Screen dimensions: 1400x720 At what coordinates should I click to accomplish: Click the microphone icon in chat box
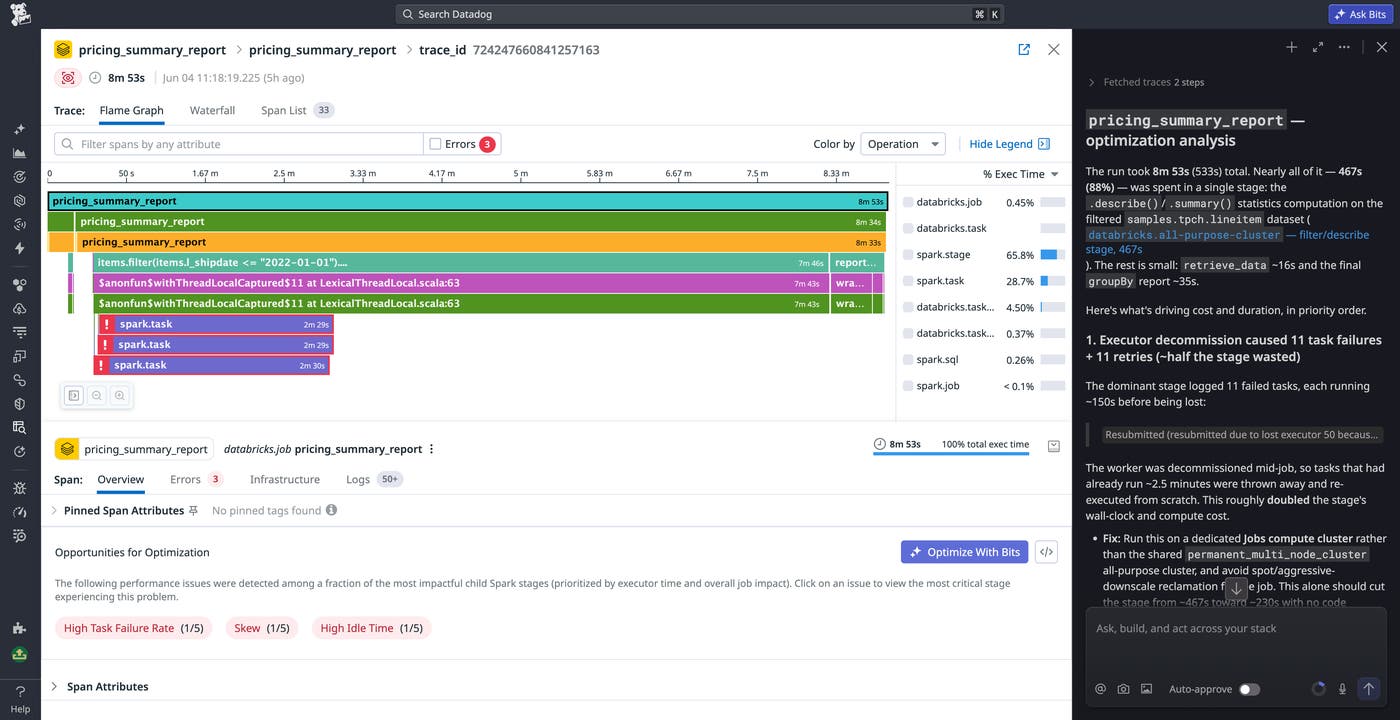click(1342, 689)
